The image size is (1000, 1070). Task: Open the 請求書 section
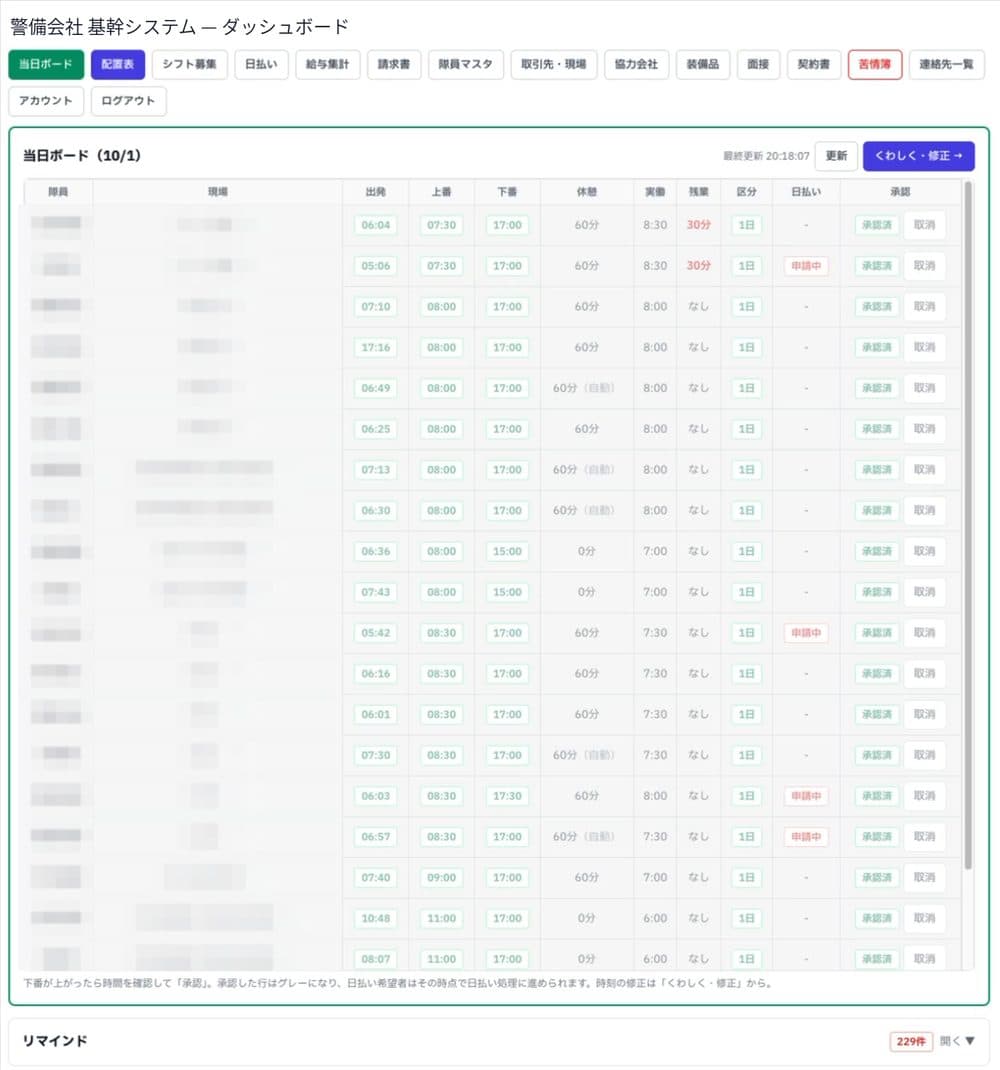click(x=394, y=65)
